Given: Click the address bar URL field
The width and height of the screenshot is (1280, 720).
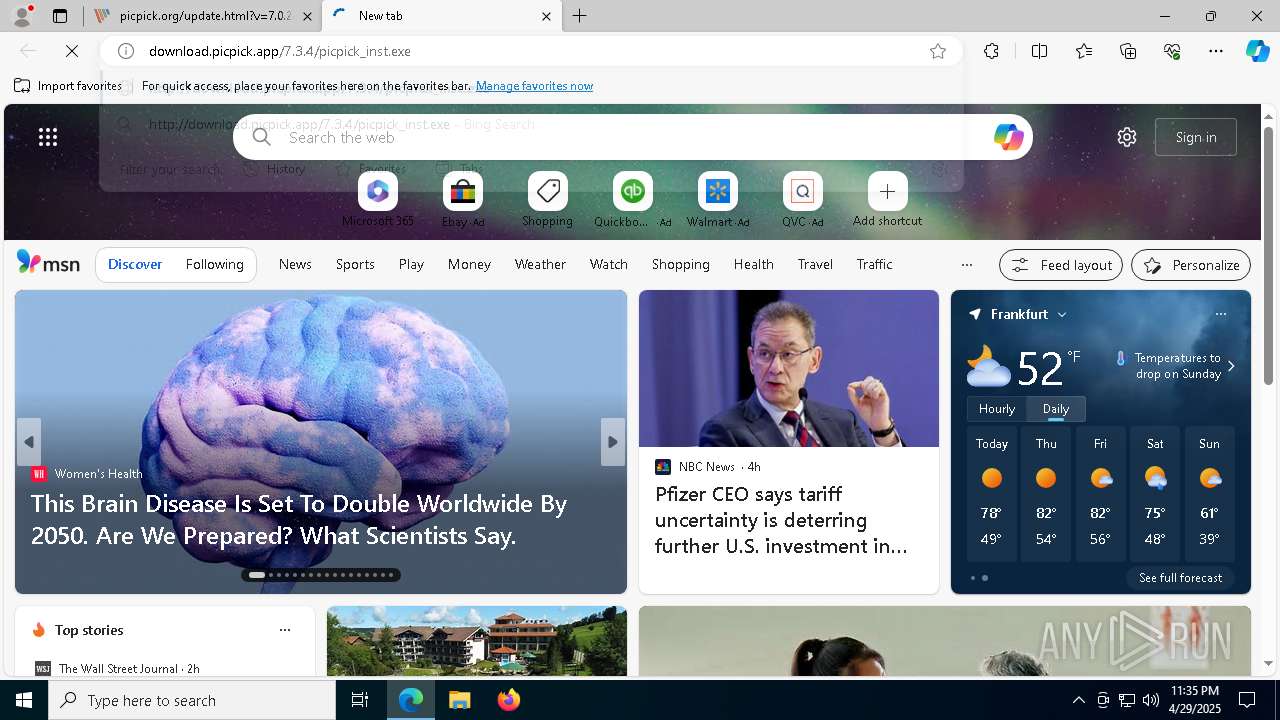Looking at the screenshot, I should [530, 51].
